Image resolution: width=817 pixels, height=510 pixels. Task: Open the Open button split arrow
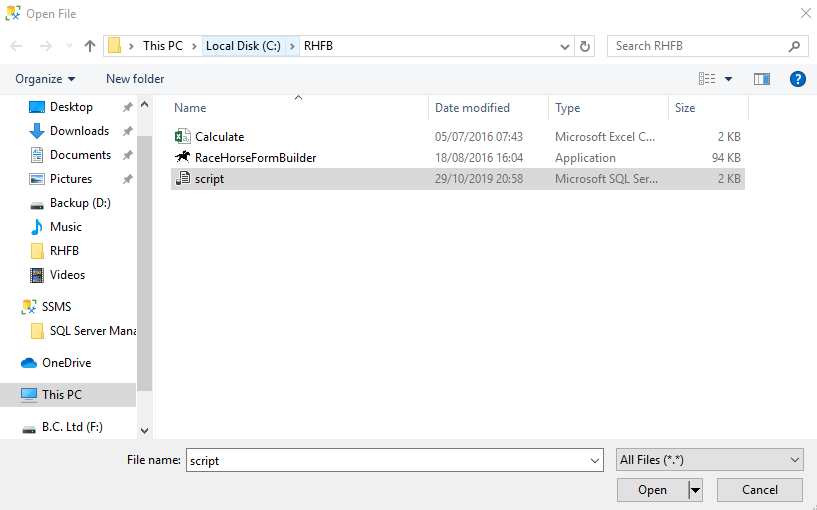pos(695,490)
